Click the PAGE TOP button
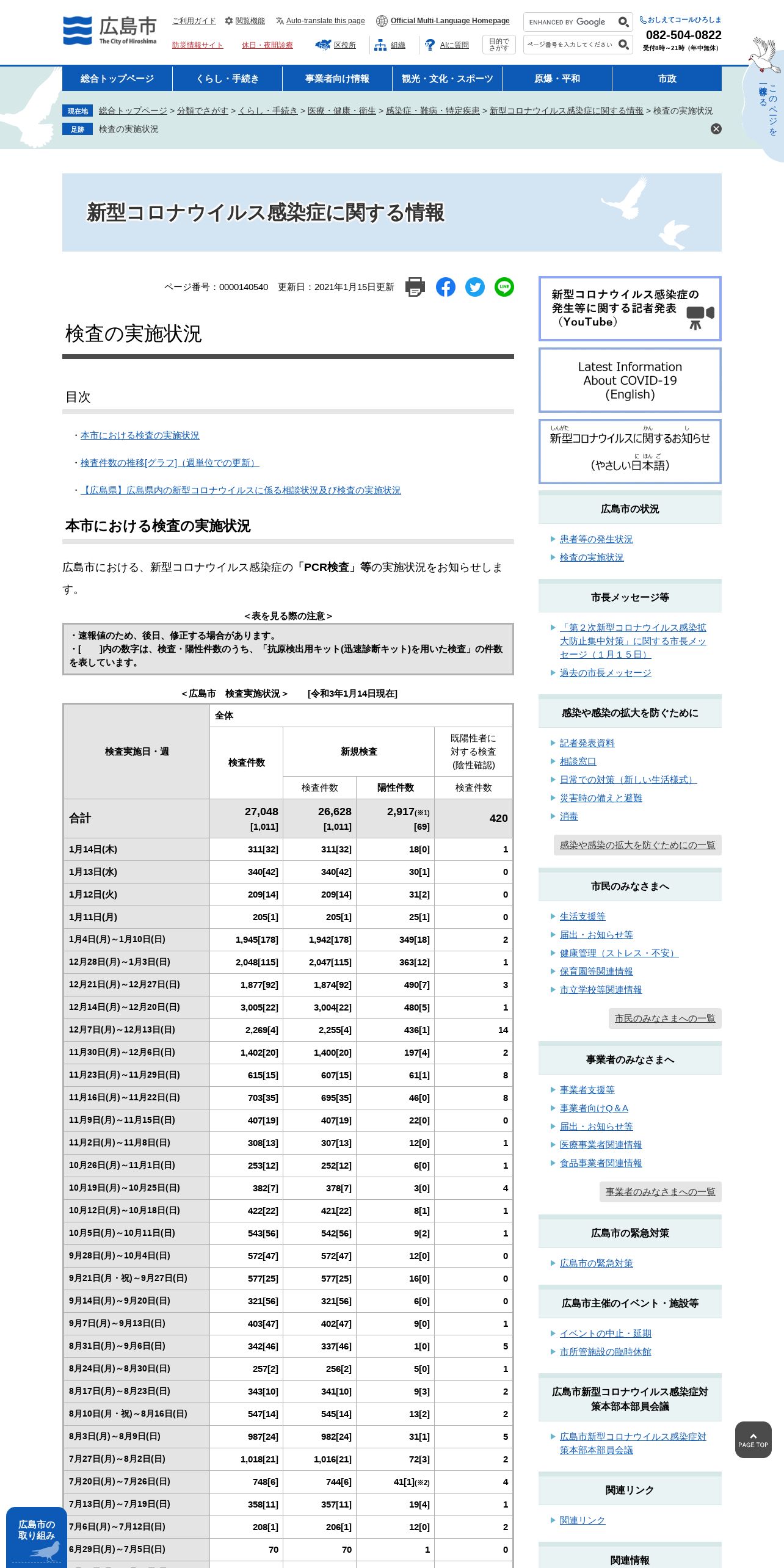The width and height of the screenshot is (784, 1568). [x=753, y=1440]
